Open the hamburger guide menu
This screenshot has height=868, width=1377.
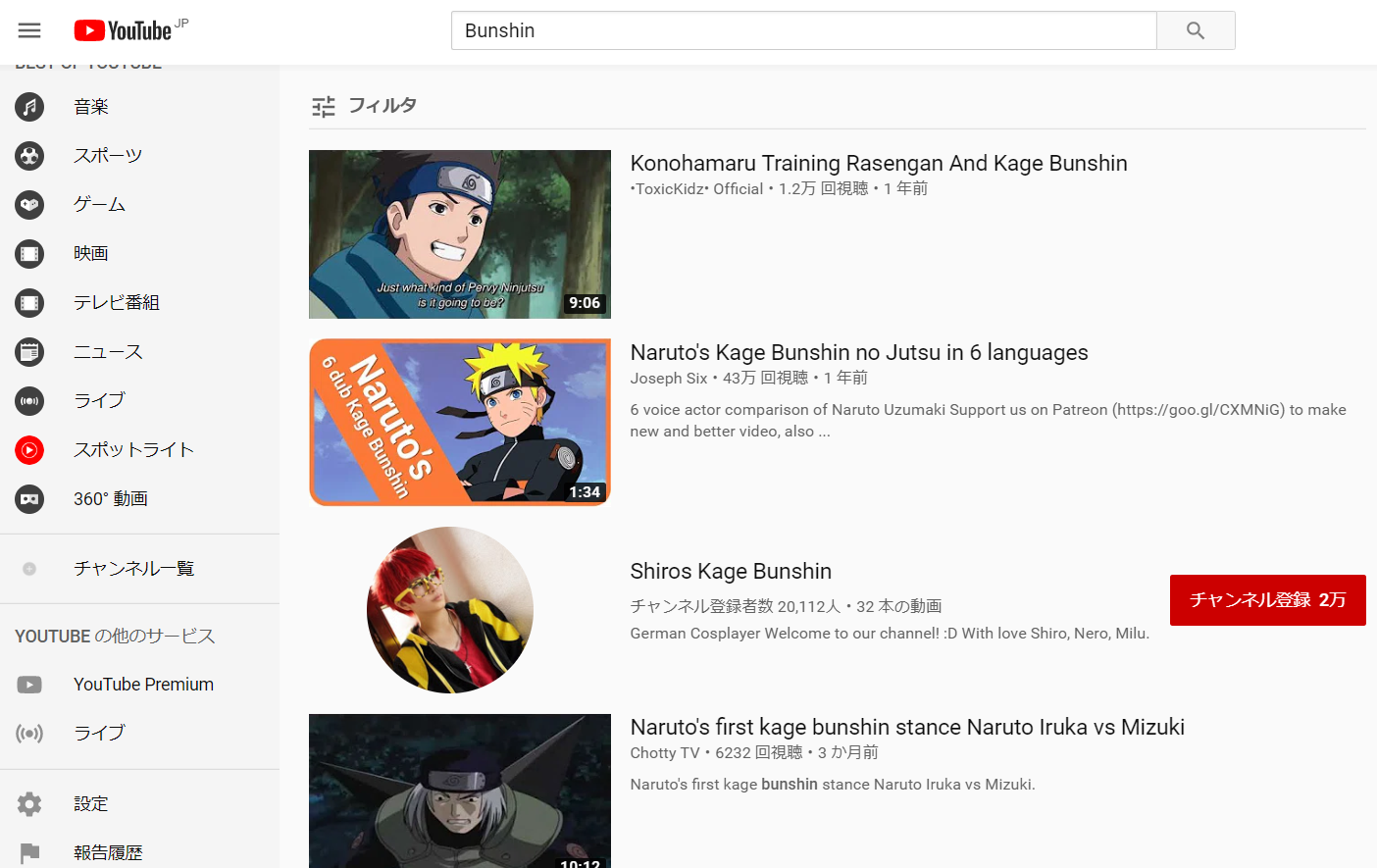[29, 30]
